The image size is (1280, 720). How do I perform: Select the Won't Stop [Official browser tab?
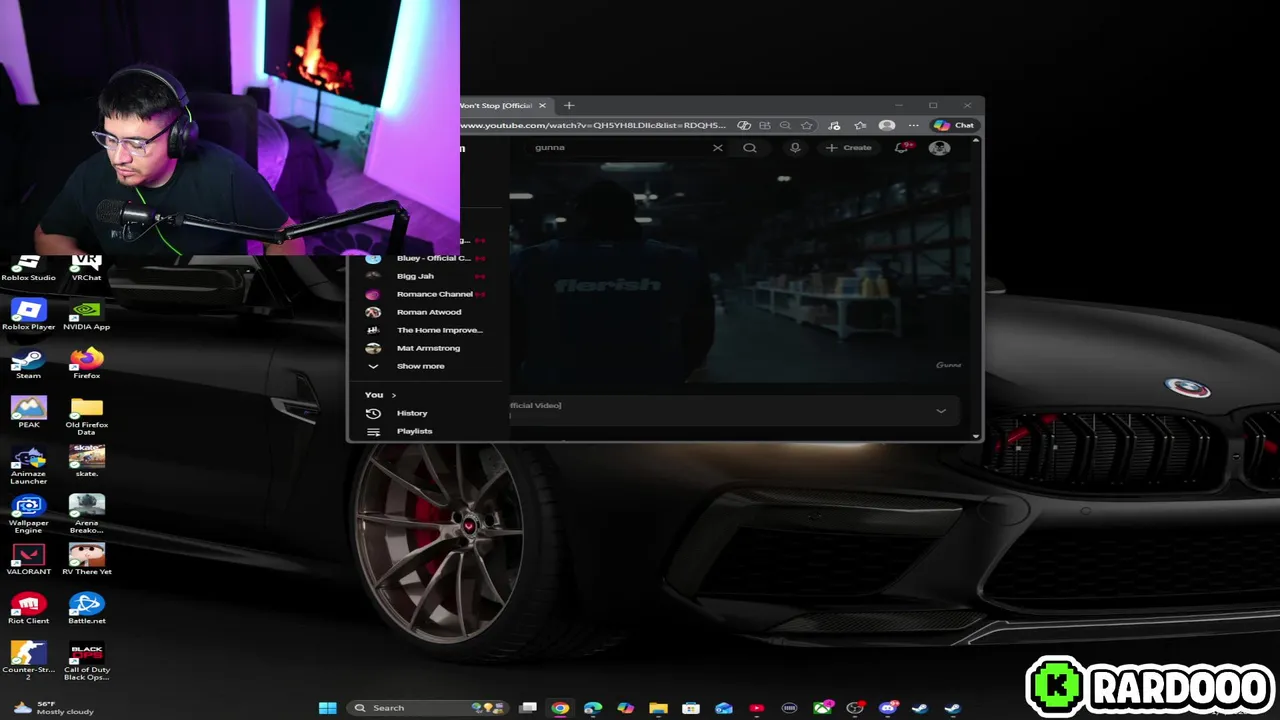[x=497, y=105]
